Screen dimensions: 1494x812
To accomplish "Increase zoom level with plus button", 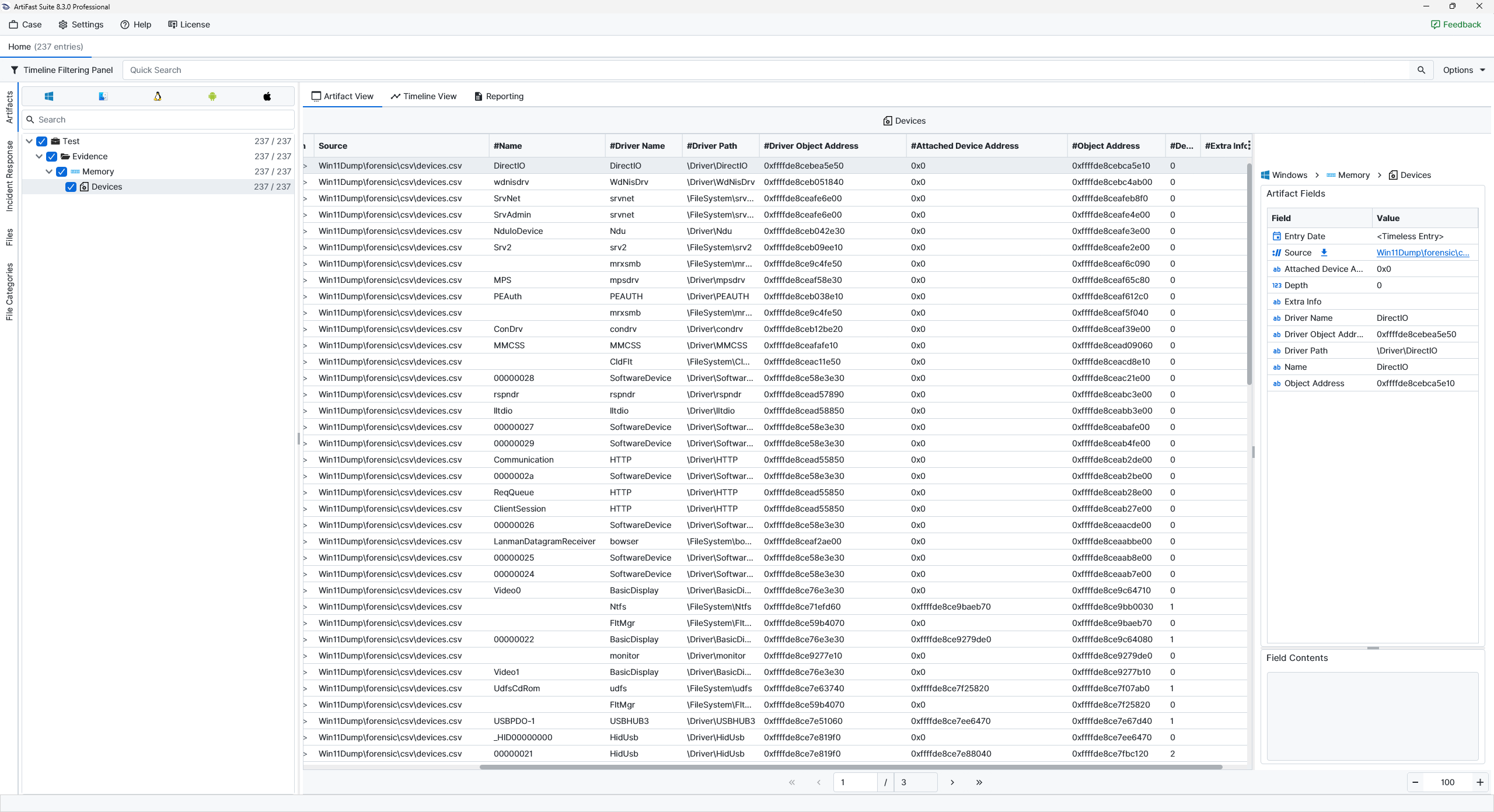I will pyautogui.click(x=1480, y=782).
